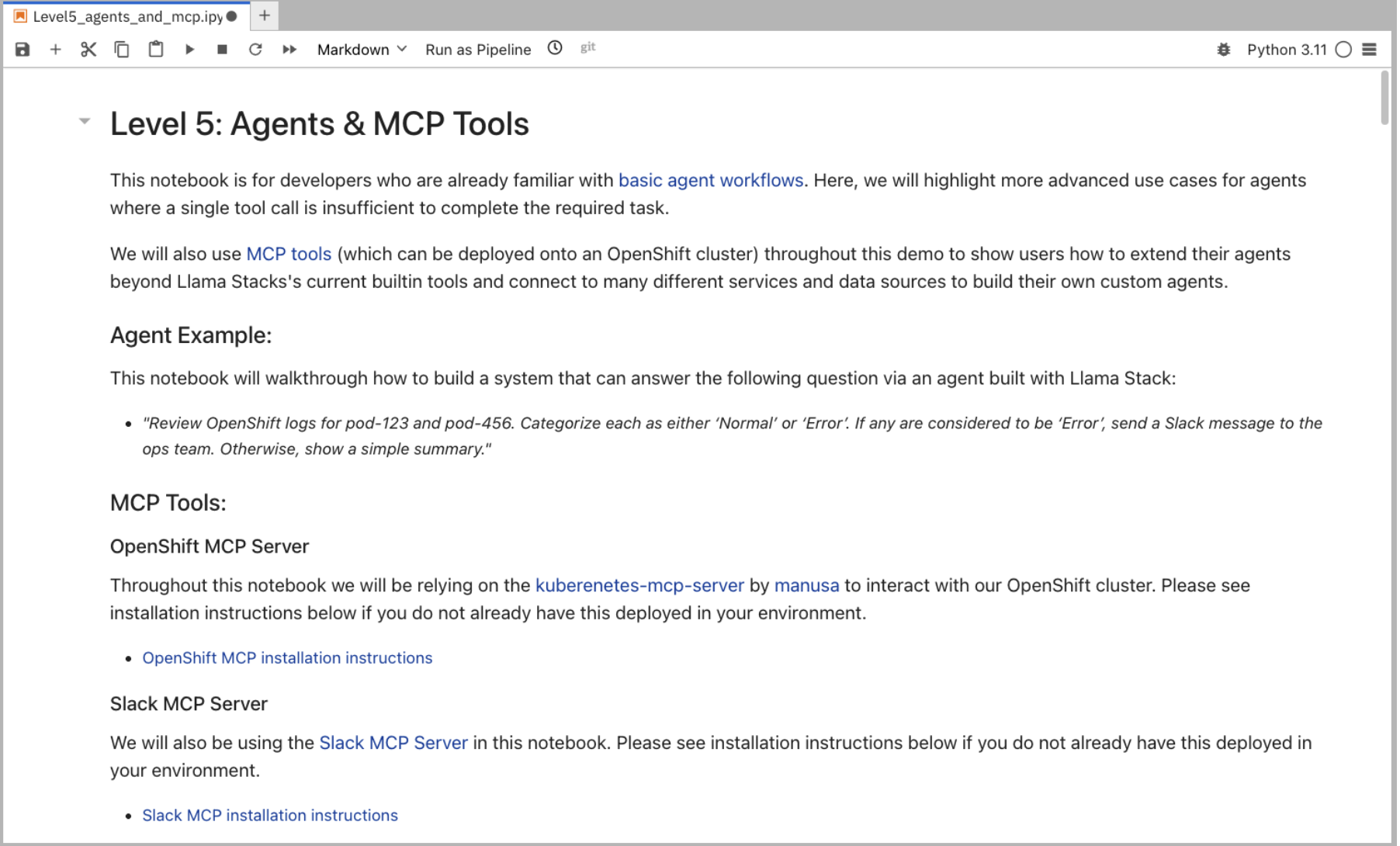
Task: Click the Slack MCP Server subheading
Action: [x=189, y=704]
